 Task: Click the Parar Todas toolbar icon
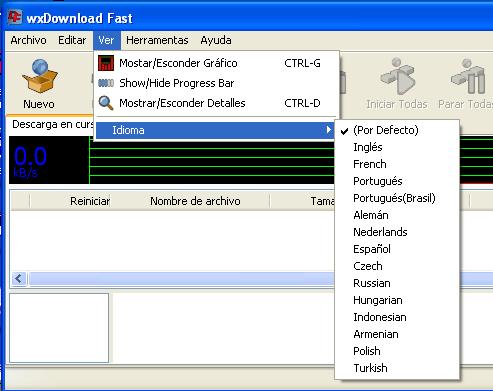point(468,76)
